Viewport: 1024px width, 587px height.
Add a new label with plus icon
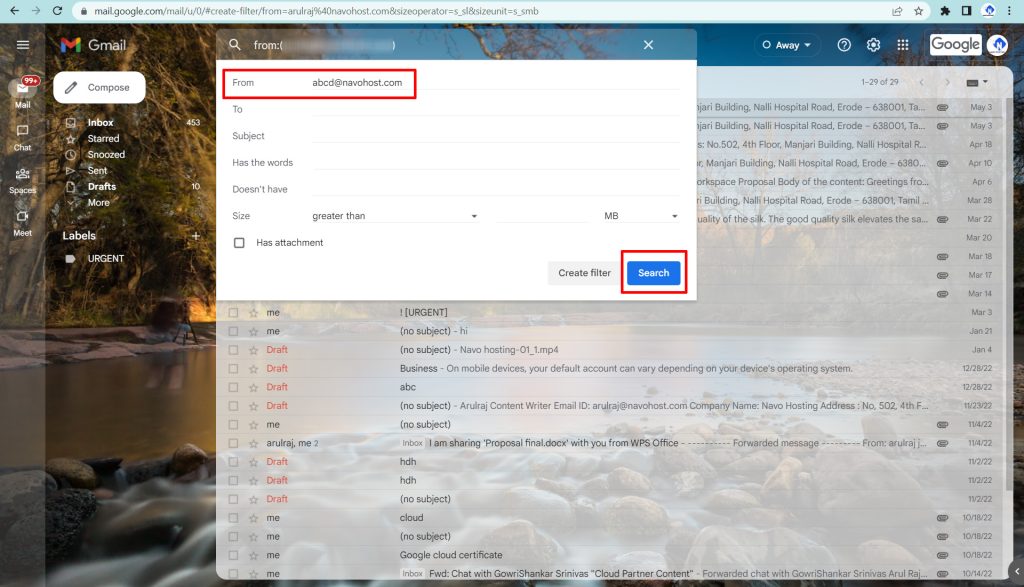pyautogui.click(x=195, y=236)
